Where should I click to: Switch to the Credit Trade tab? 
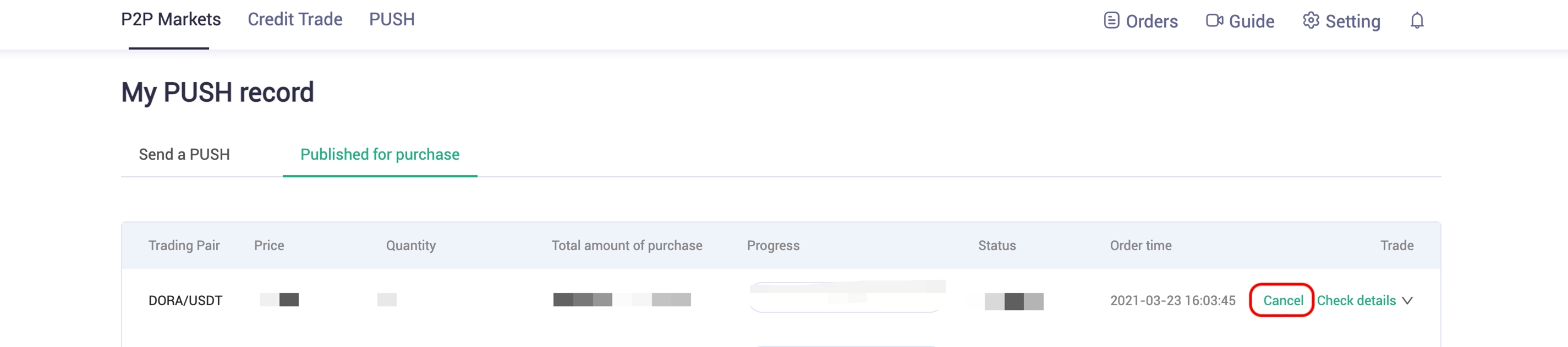click(x=294, y=19)
